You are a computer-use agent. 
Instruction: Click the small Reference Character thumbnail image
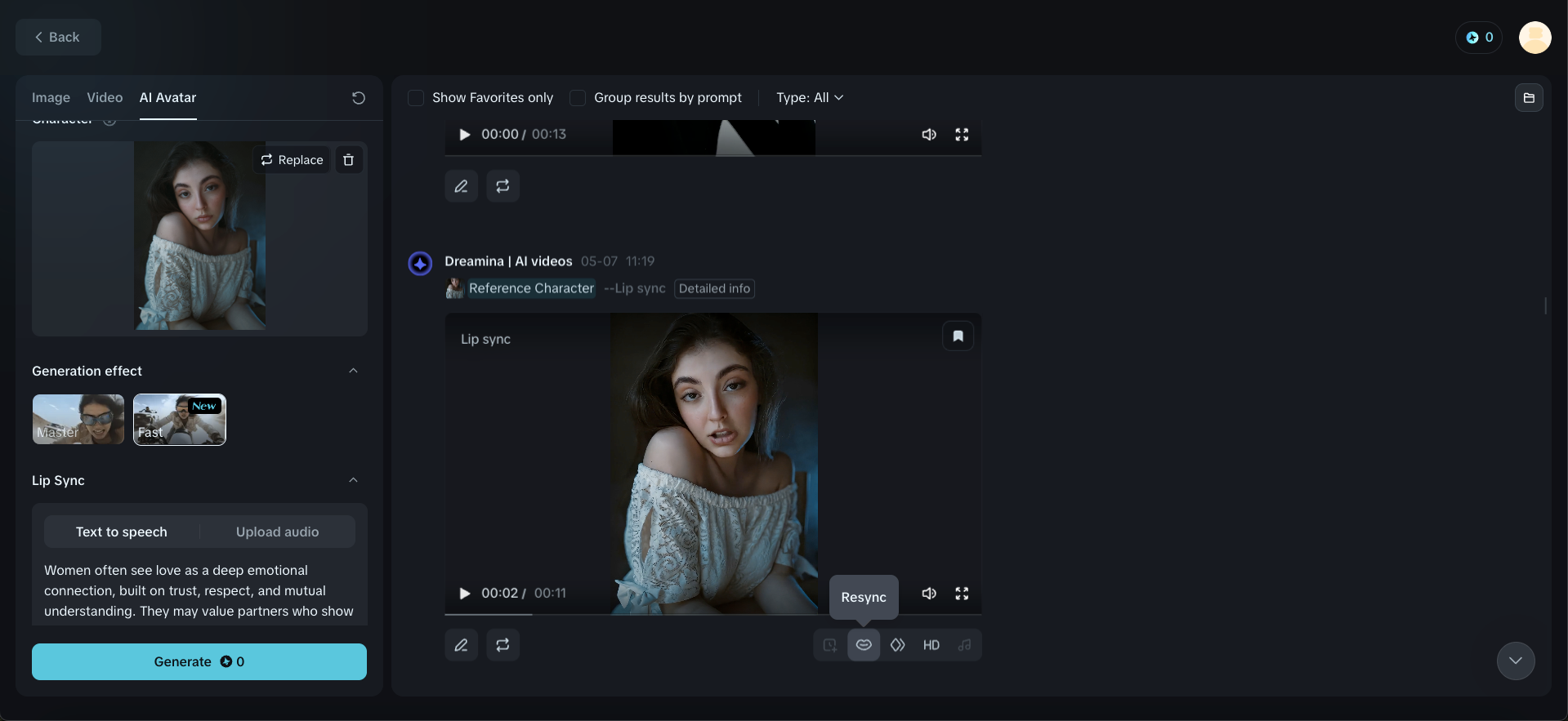(x=454, y=288)
